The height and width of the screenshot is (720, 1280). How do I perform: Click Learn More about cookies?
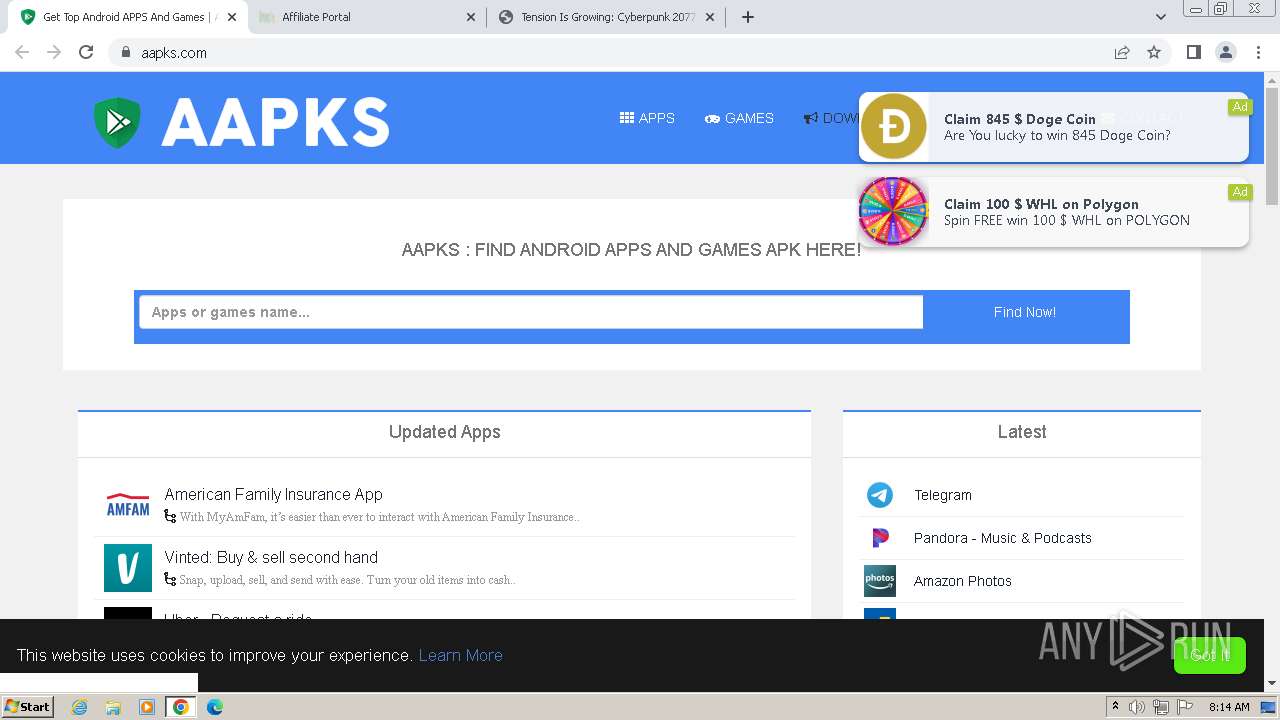click(460, 655)
